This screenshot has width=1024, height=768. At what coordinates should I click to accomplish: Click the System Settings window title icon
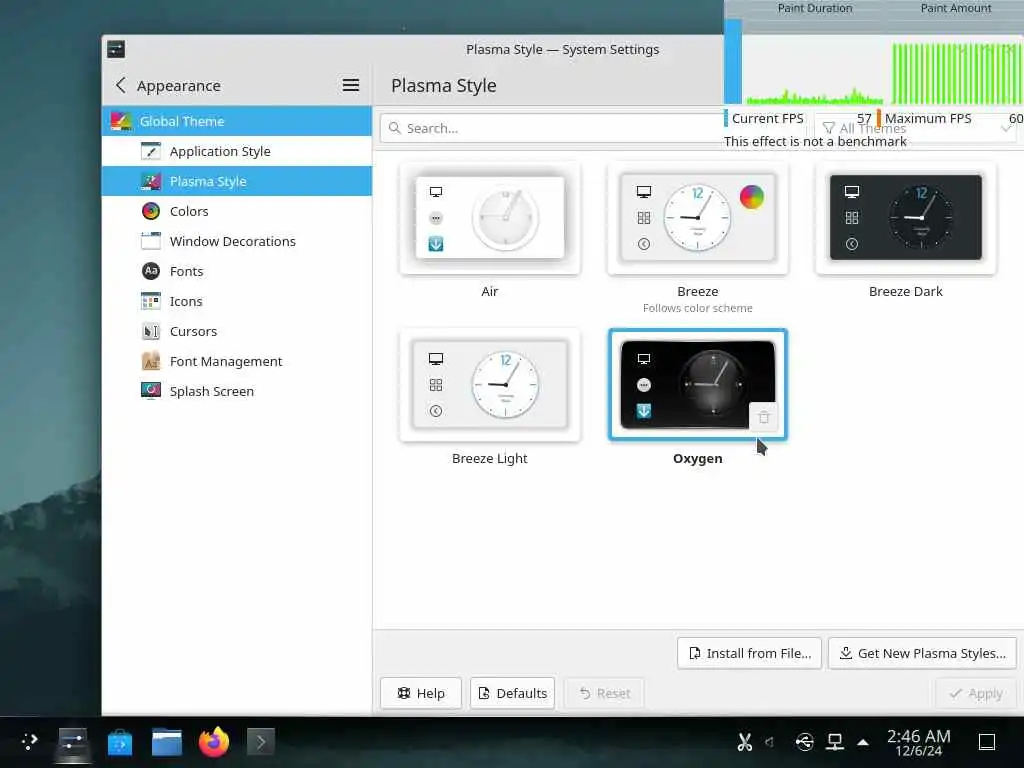pos(116,50)
